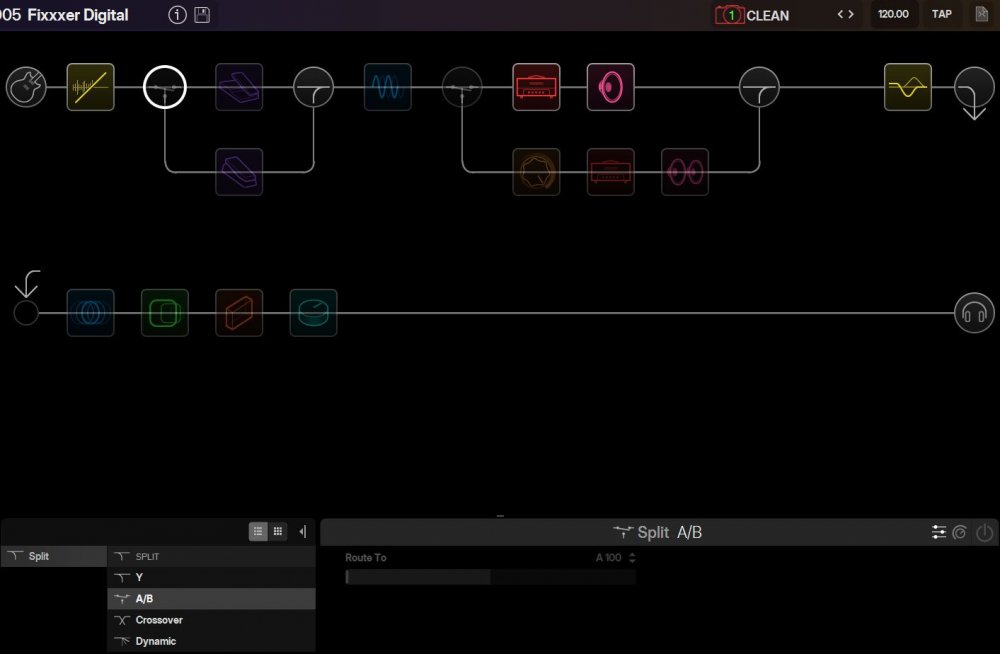Choose the A/B split type

pos(212,598)
